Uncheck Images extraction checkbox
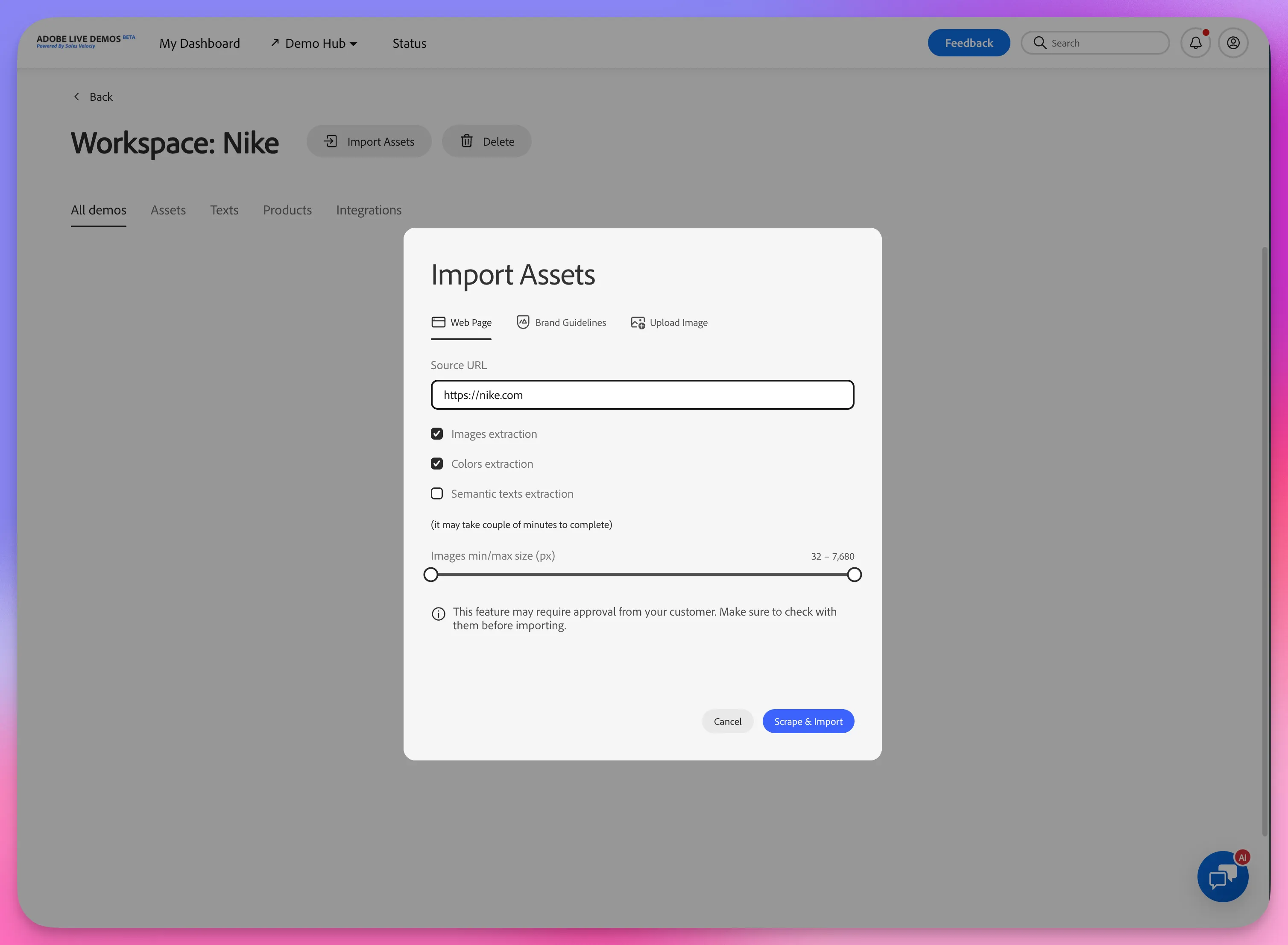 pos(437,434)
